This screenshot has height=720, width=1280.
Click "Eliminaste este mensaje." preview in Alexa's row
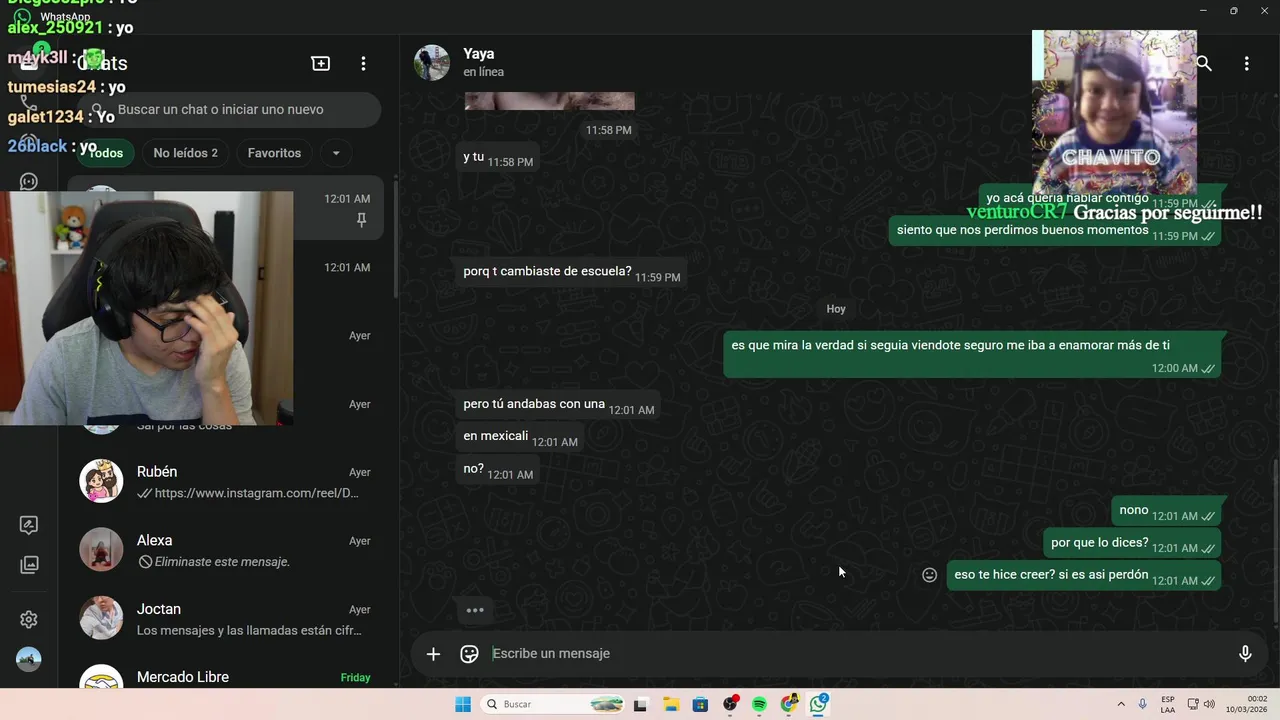[222, 562]
